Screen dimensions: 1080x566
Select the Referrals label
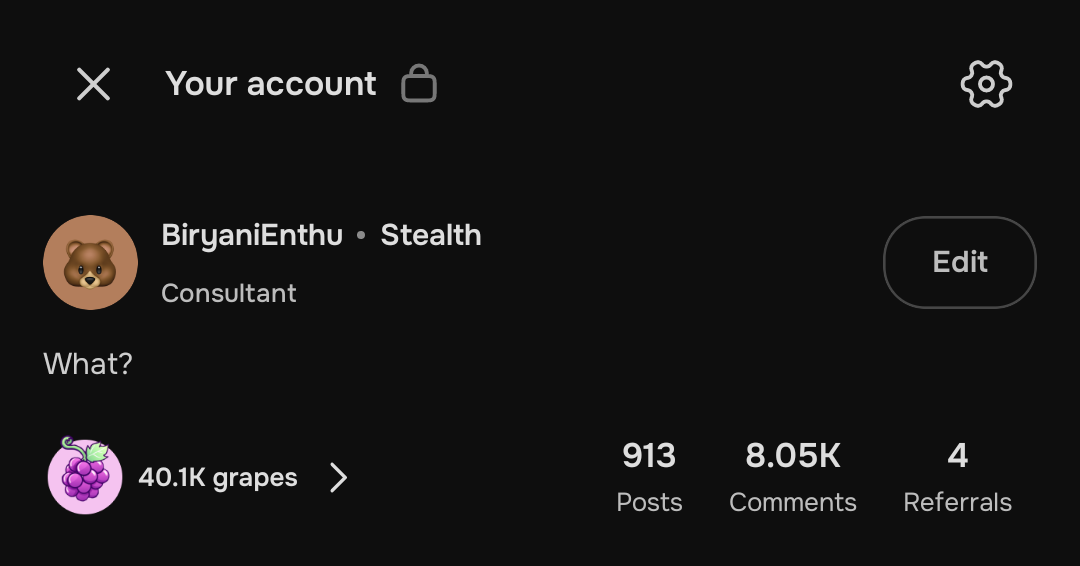point(958,502)
